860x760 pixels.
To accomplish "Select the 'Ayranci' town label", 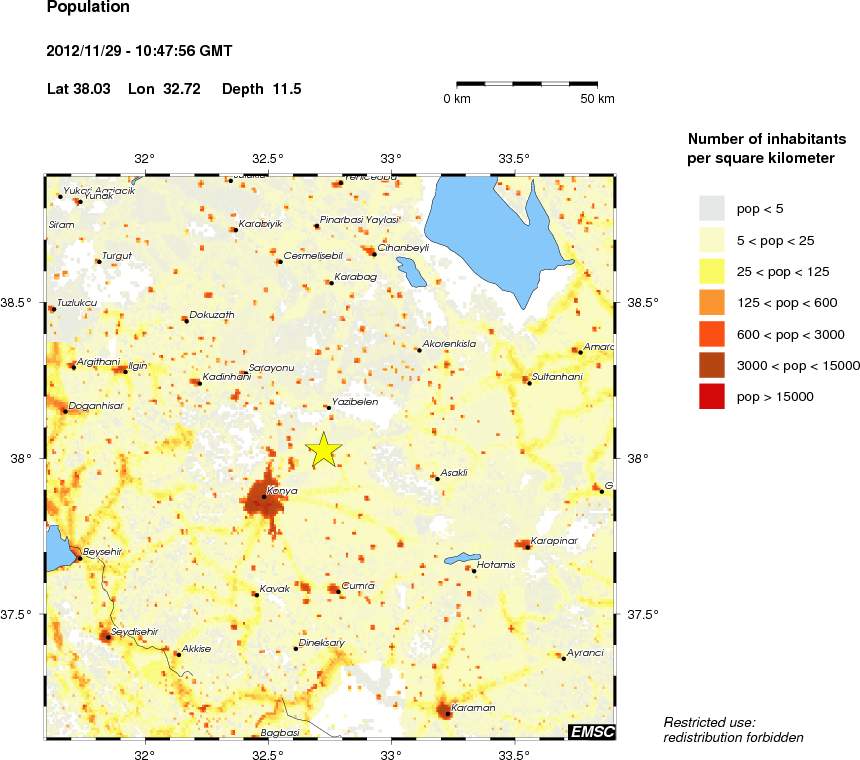I will 585,653.
